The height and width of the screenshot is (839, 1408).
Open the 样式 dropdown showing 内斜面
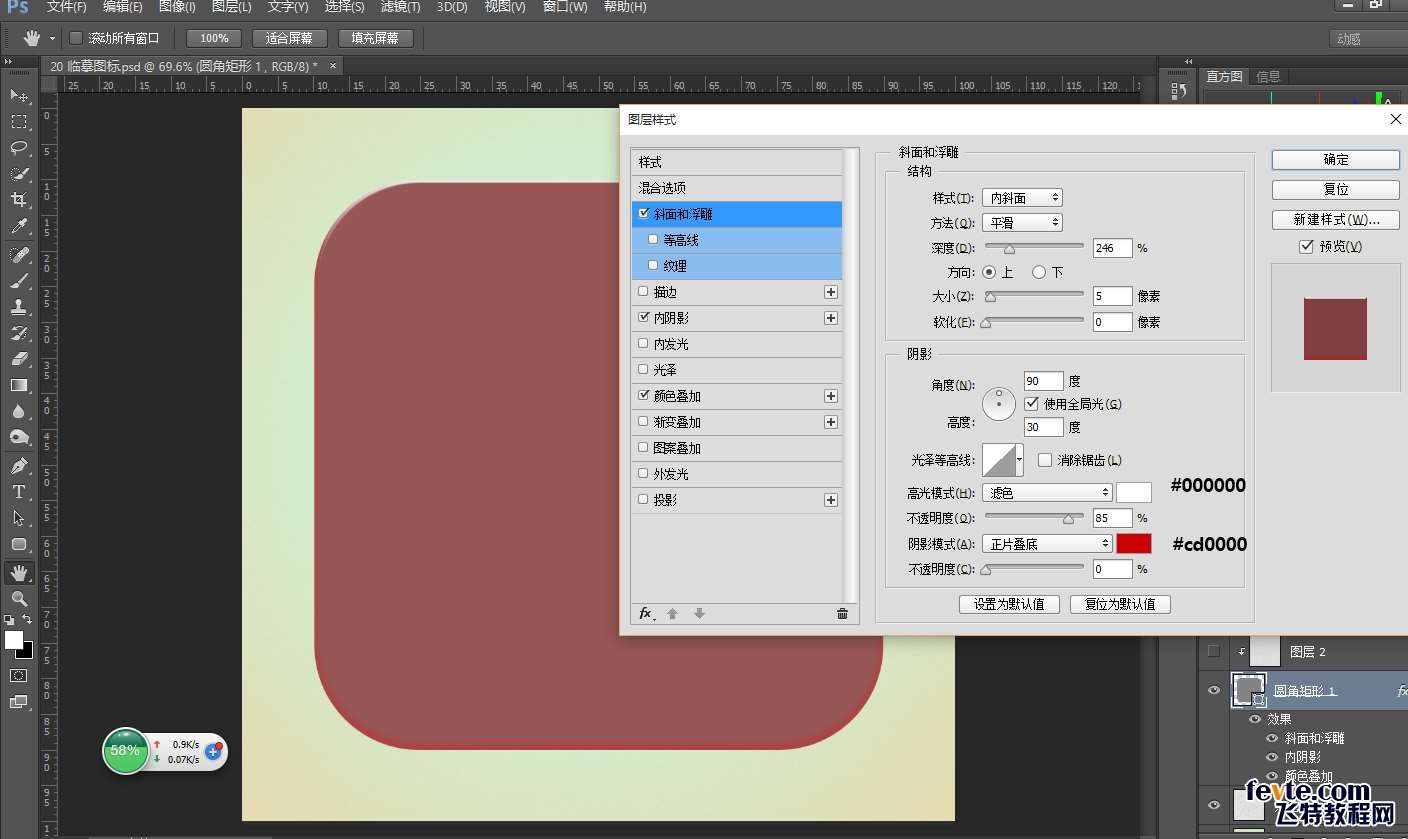1022,198
